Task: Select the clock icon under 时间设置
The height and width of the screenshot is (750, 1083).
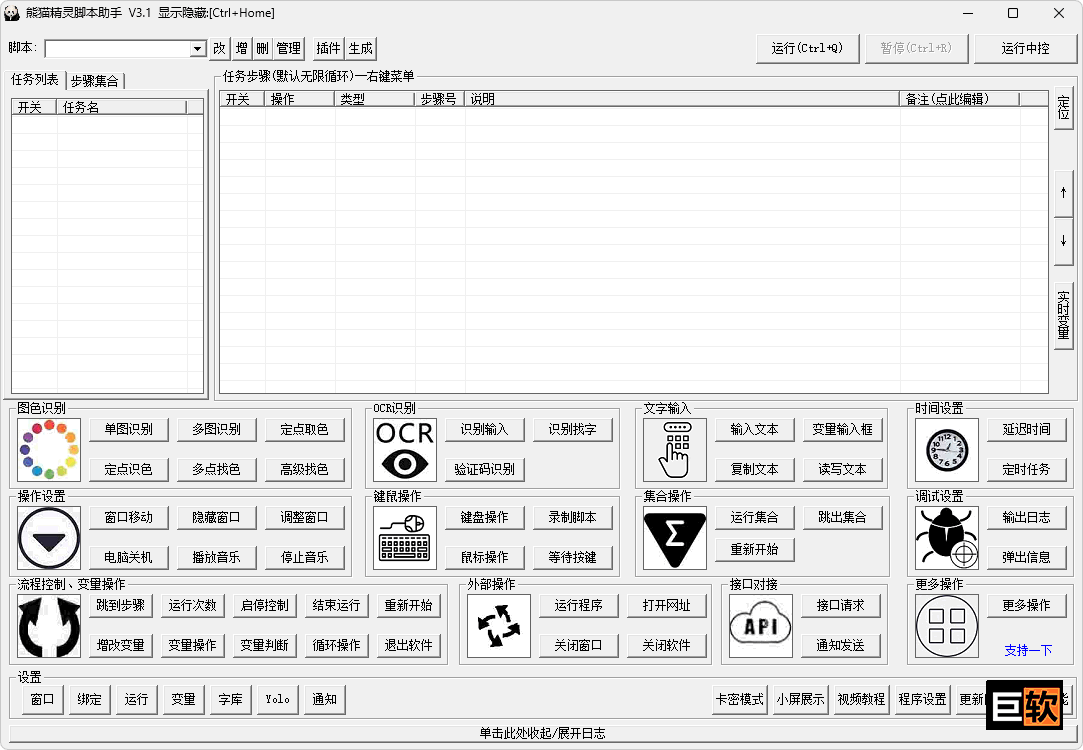Action: 945,449
